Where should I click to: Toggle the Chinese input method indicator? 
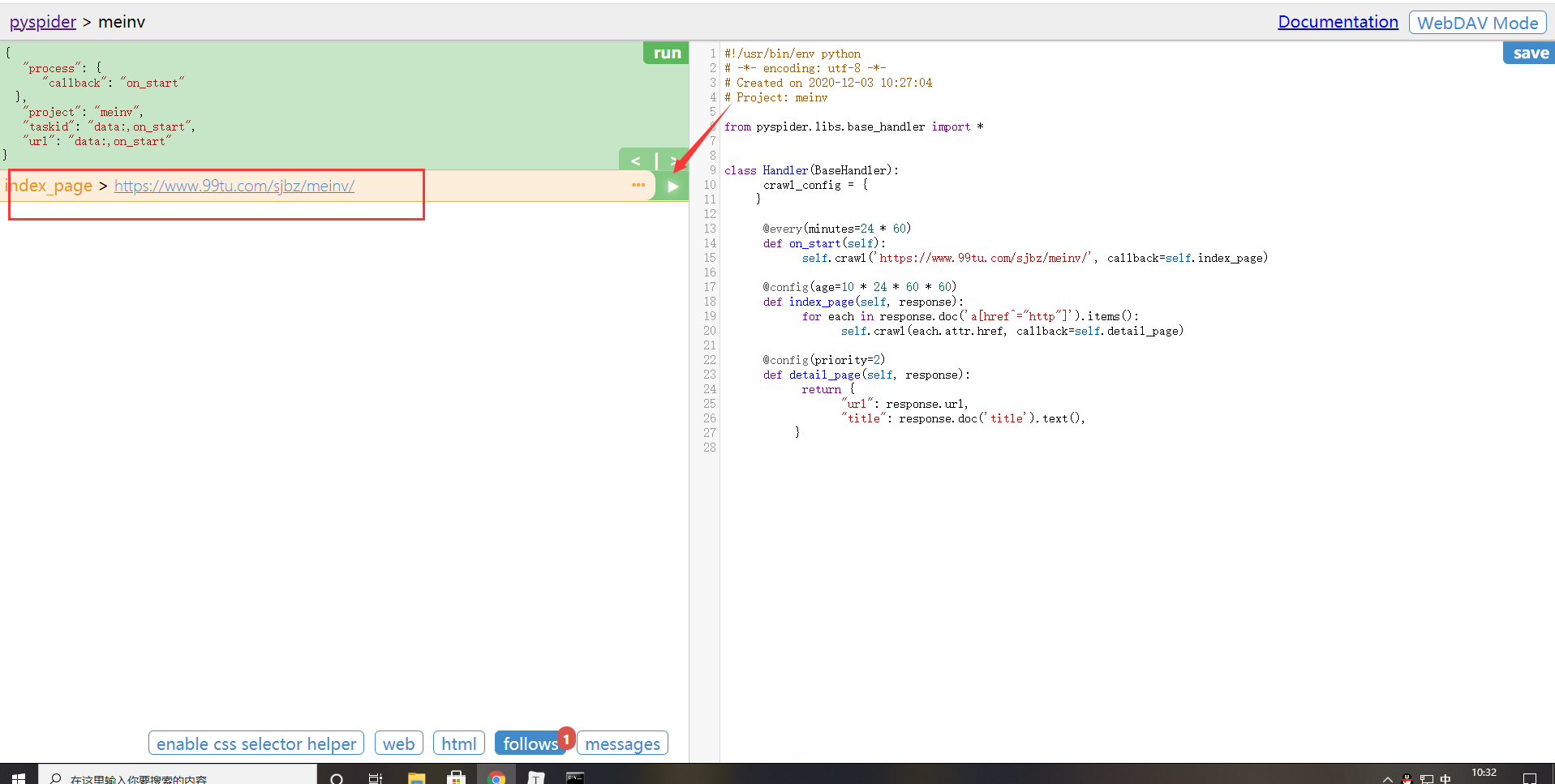pyautogui.click(x=1445, y=779)
